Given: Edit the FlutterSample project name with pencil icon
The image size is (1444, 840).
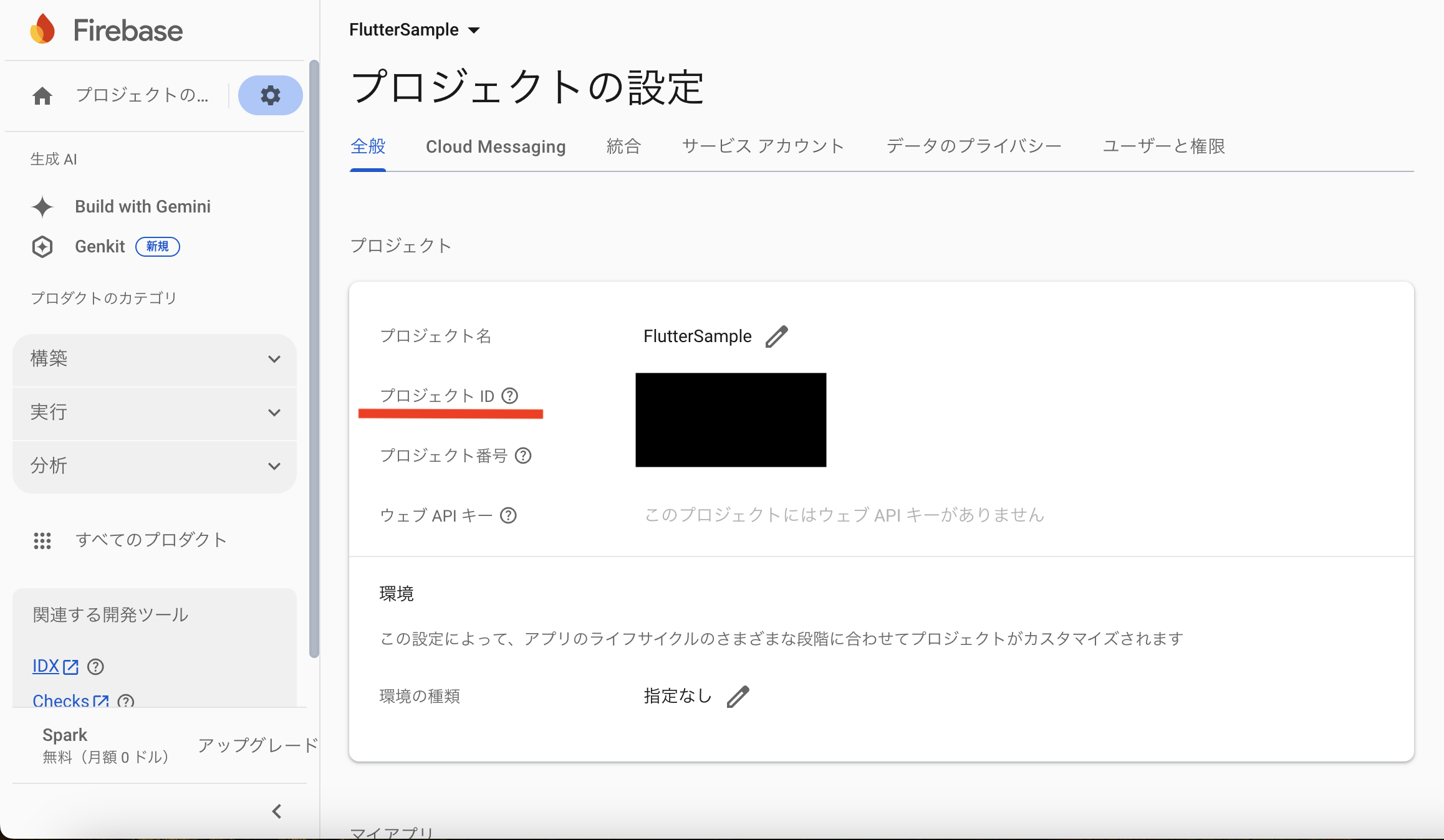Looking at the screenshot, I should coord(777,336).
